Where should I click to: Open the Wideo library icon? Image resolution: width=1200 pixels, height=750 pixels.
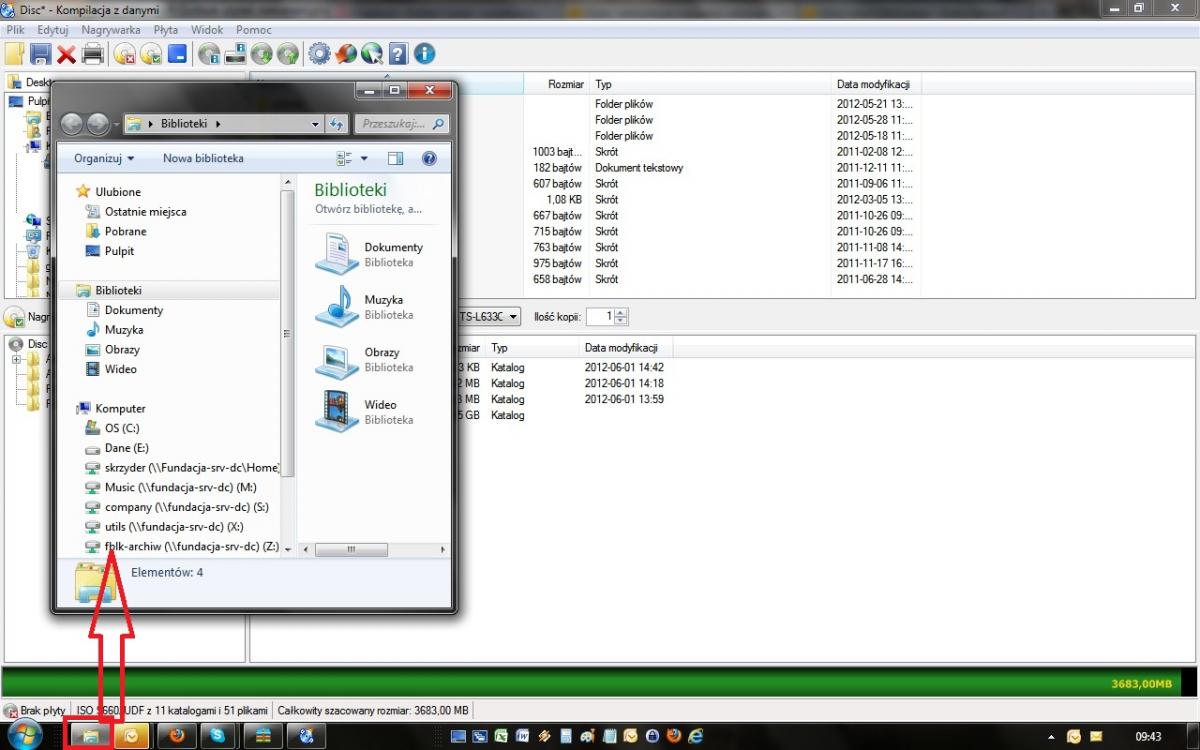pyautogui.click(x=337, y=410)
